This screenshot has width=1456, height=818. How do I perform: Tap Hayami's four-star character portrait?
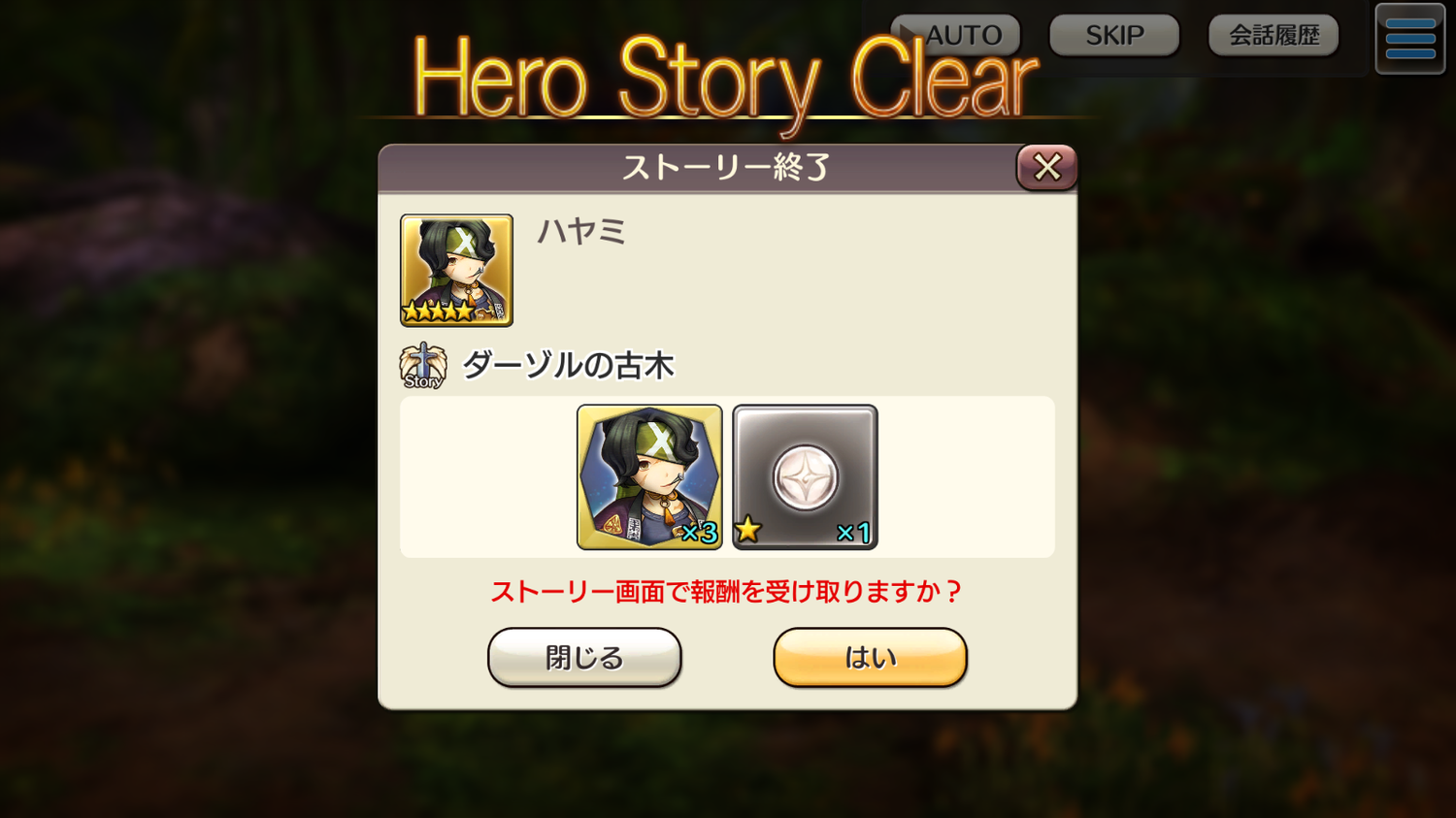[x=456, y=270]
